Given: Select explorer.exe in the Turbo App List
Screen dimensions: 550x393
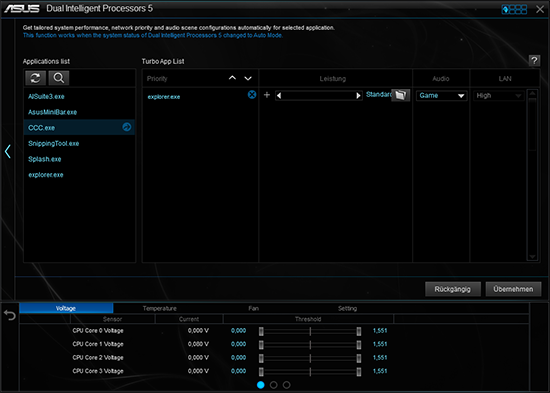Looking at the screenshot, I should [x=163, y=97].
